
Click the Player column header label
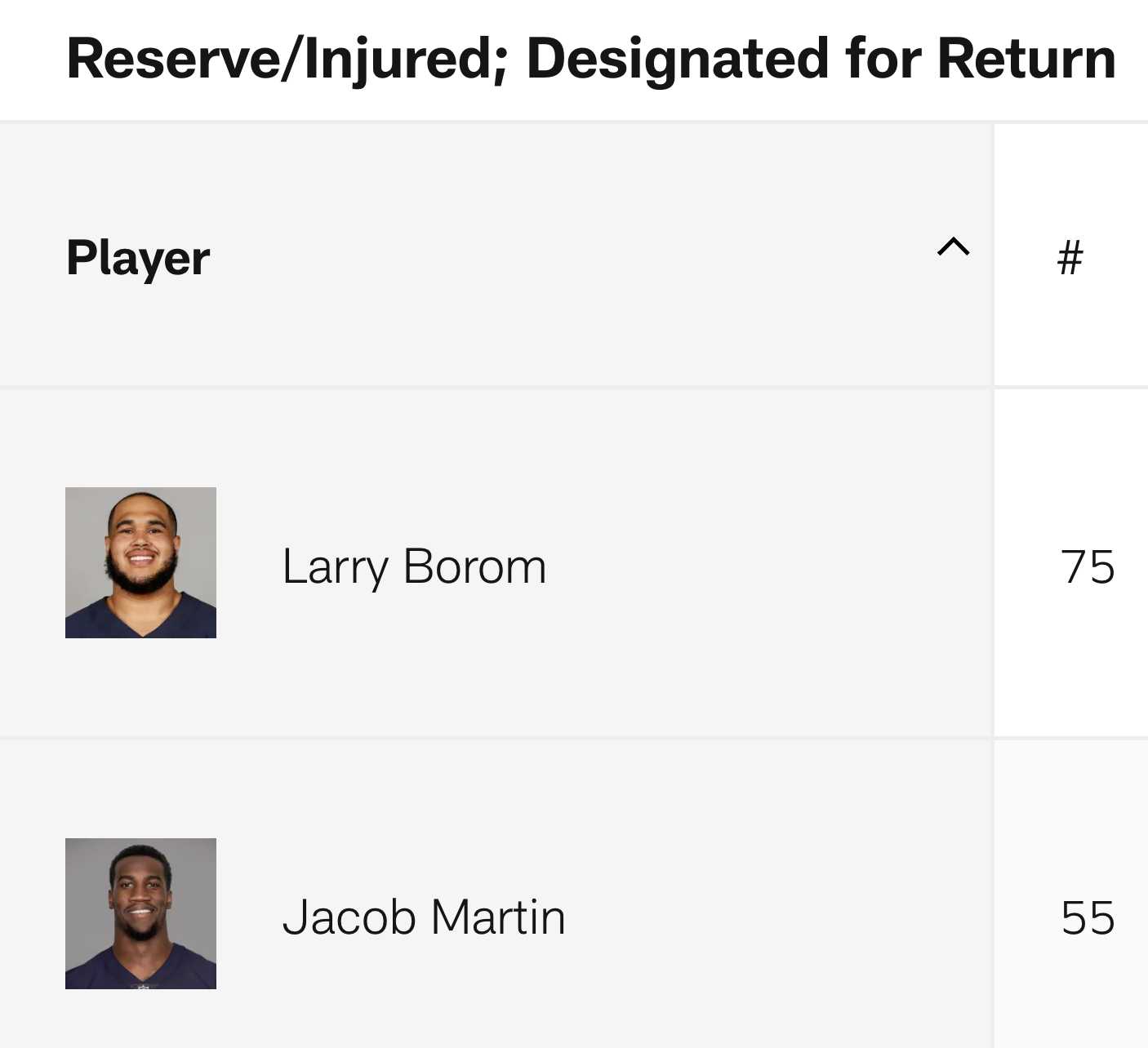pyautogui.click(x=138, y=258)
